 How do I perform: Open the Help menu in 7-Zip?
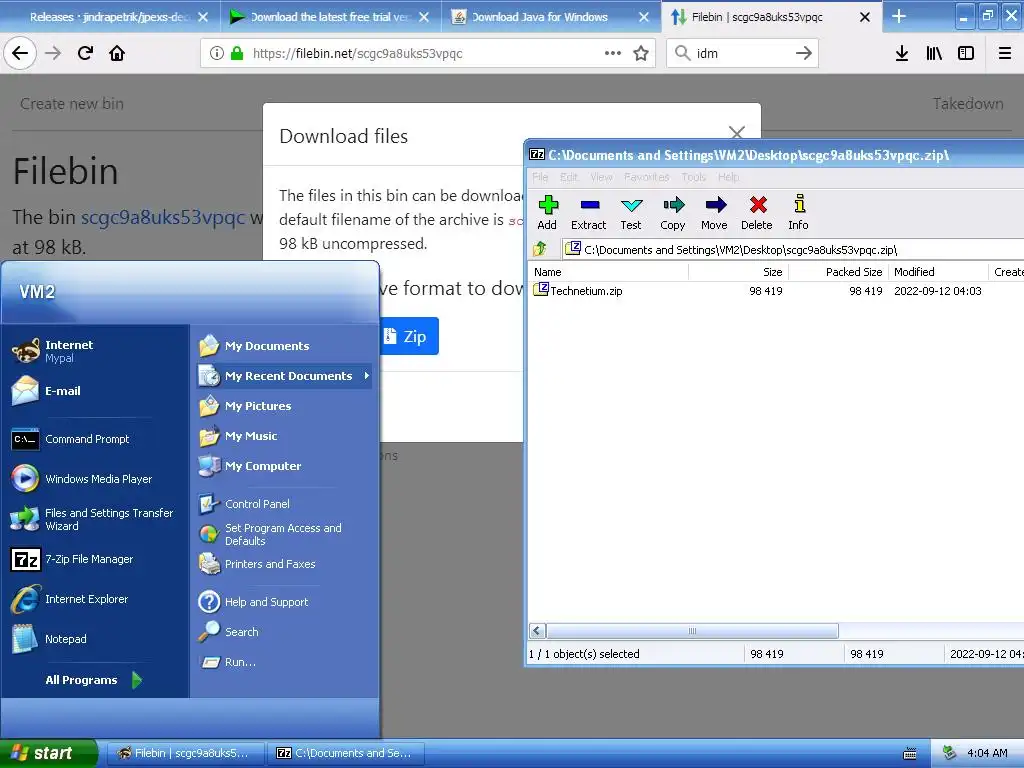[x=728, y=177]
